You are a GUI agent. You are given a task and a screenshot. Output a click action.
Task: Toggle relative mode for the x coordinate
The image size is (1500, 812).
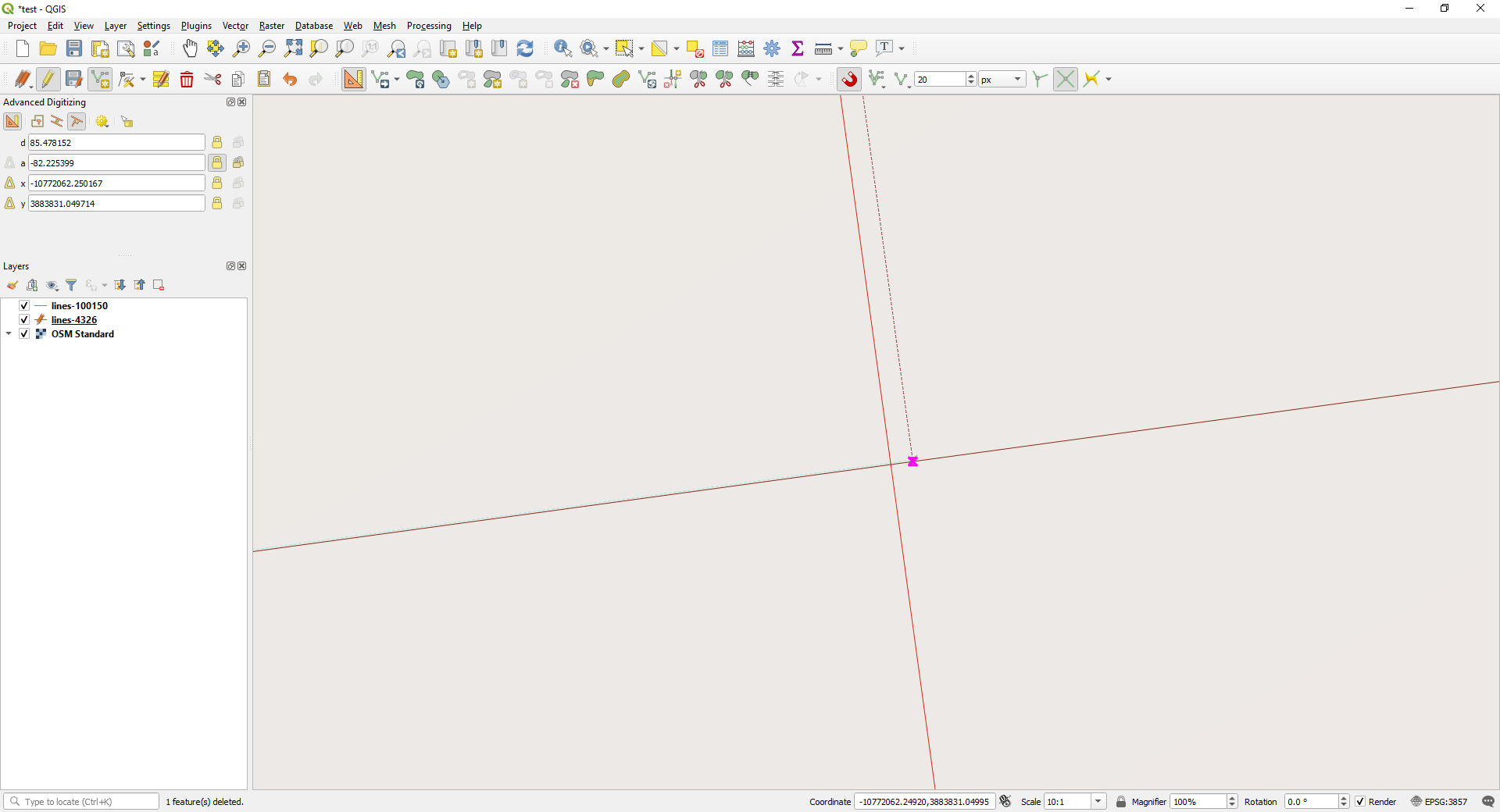coord(9,183)
